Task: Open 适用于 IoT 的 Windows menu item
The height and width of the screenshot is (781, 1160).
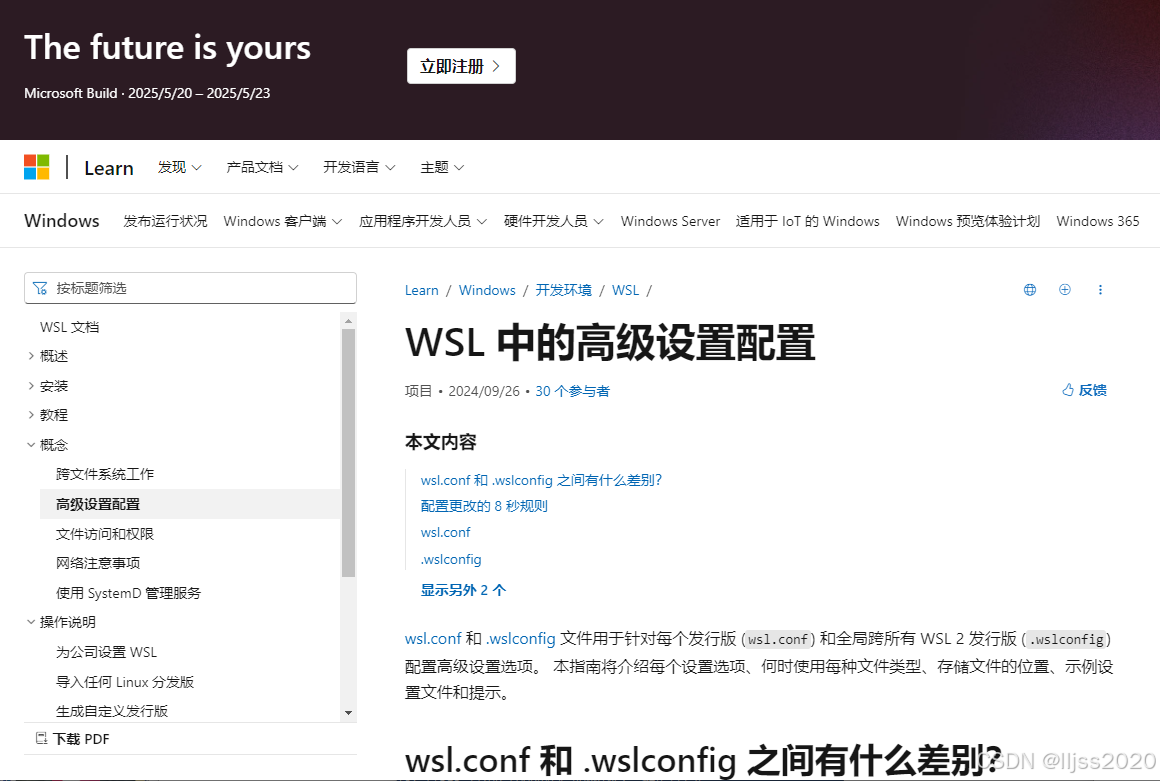Action: click(808, 221)
